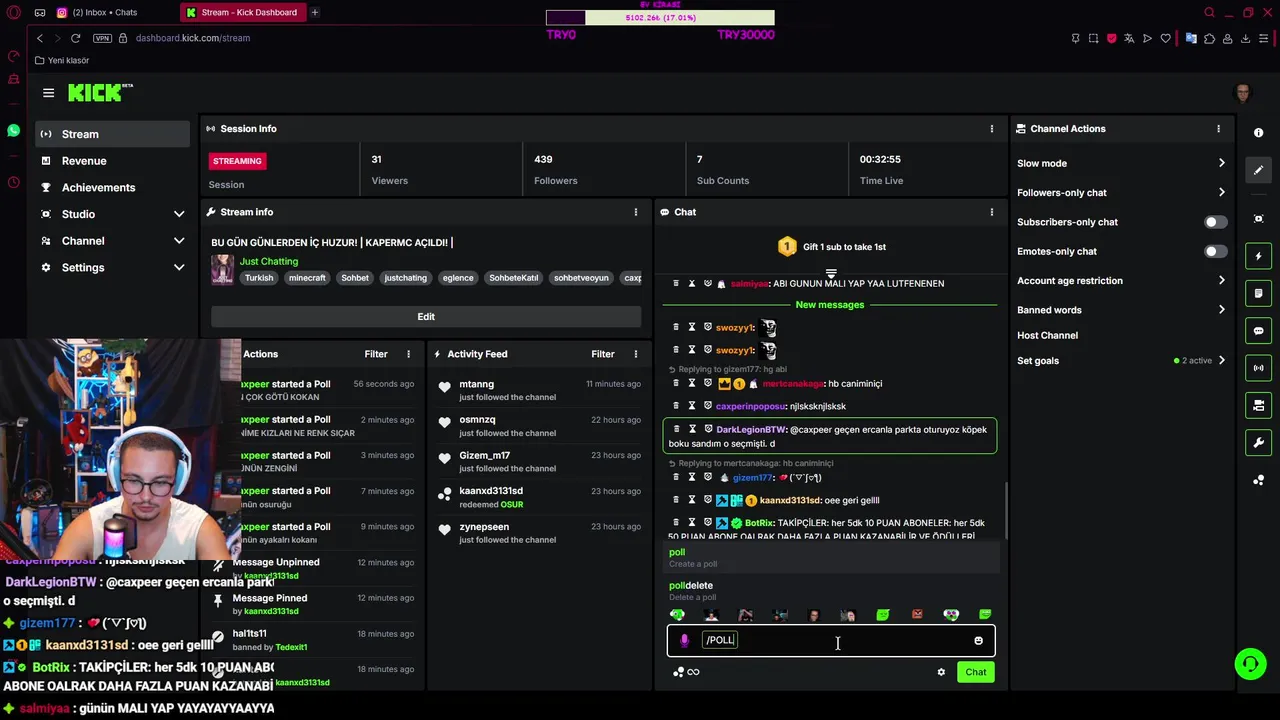Viewport: 1280px width, 720px height.
Task: Reload the page with browser refresh
Action: click(x=75, y=38)
